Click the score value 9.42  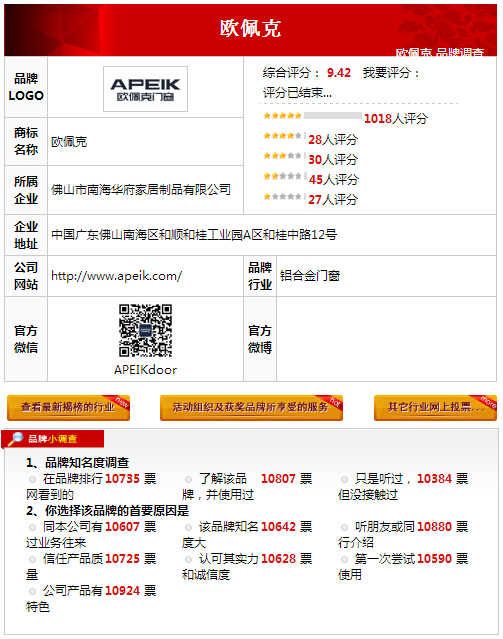pyautogui.click(x=339, y=73)
